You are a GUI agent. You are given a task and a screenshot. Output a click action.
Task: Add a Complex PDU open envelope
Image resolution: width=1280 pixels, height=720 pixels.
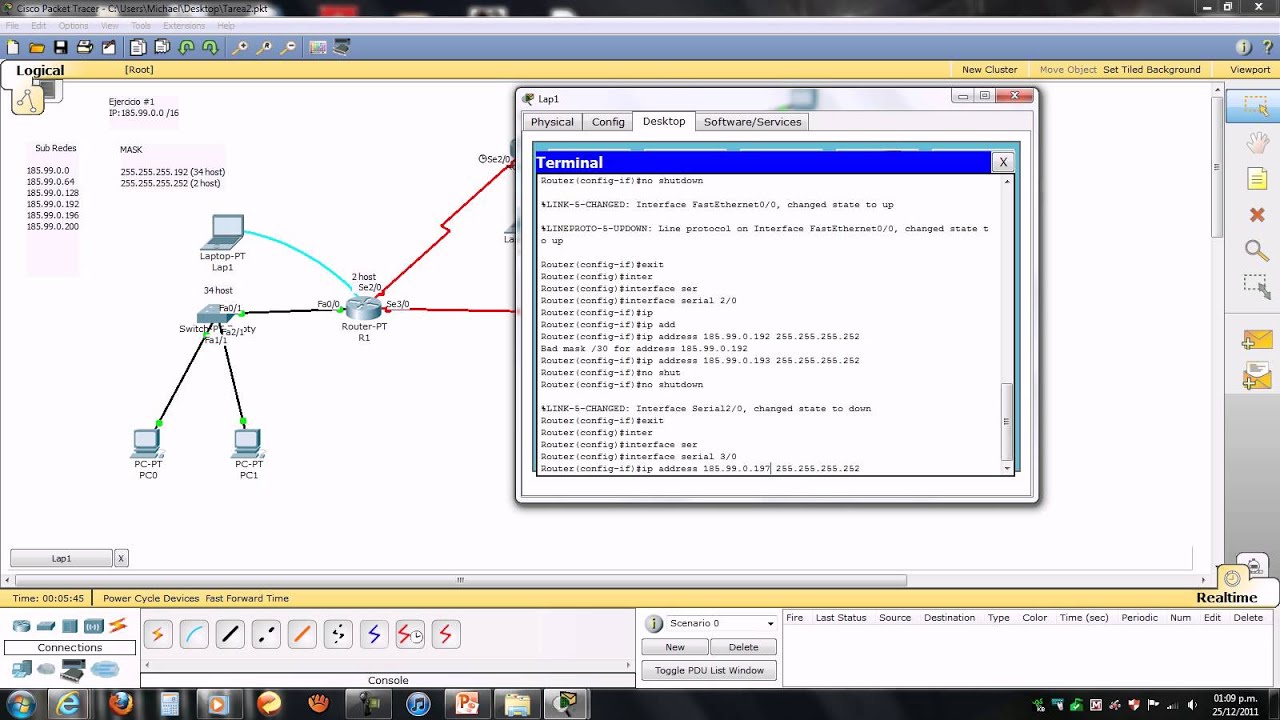pos(1256,377)
